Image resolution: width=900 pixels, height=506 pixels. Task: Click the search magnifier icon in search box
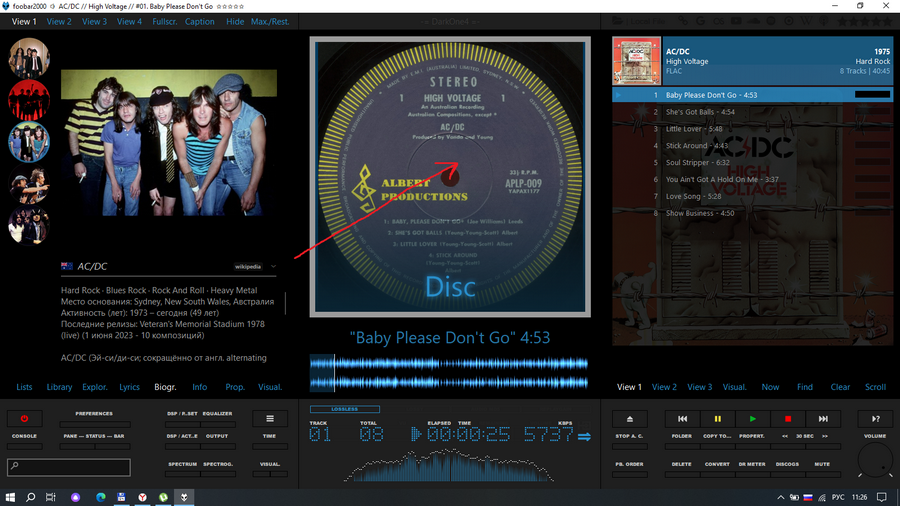point(15,466)
